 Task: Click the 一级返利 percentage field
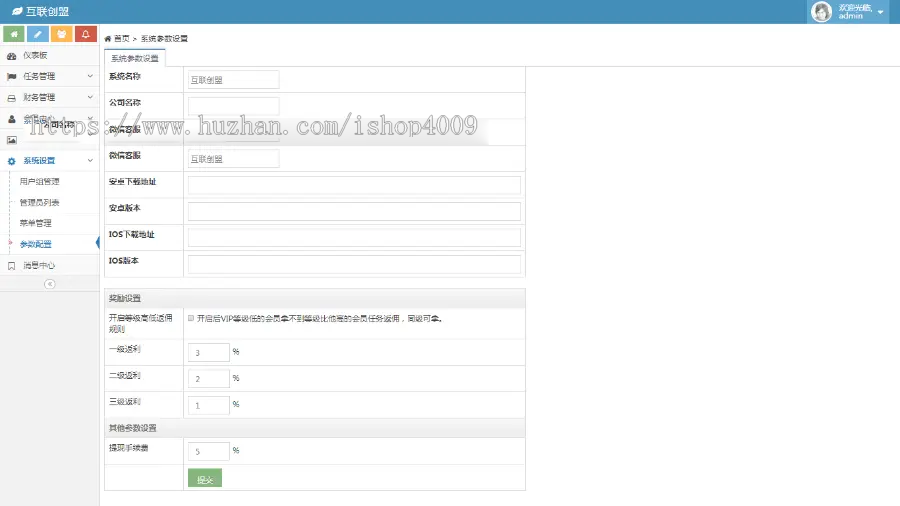pyautogui.click(x=209, y=352)
